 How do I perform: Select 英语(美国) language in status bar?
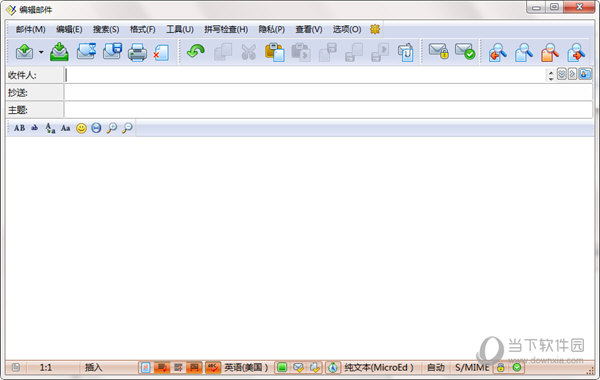point(246,368)
